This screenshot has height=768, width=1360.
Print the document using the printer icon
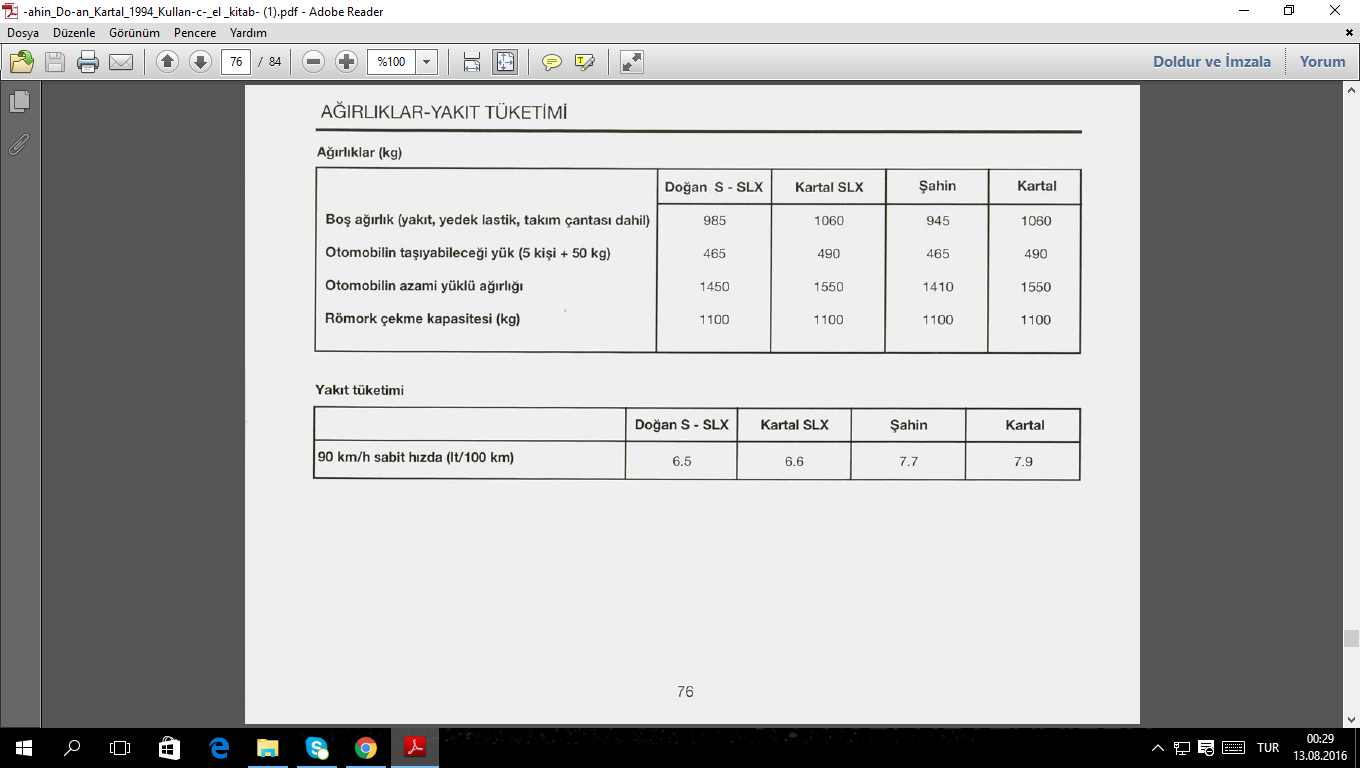[88, 62]
